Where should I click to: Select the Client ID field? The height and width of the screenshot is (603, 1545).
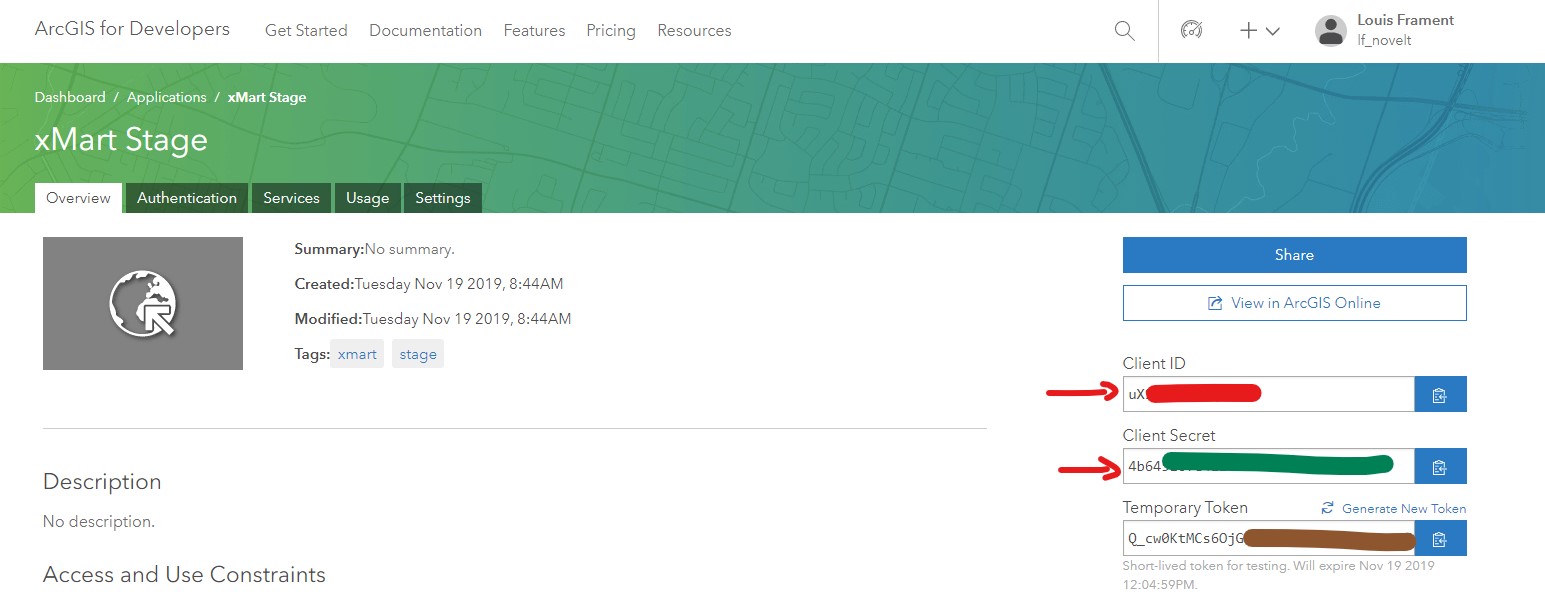[1268, 394]
